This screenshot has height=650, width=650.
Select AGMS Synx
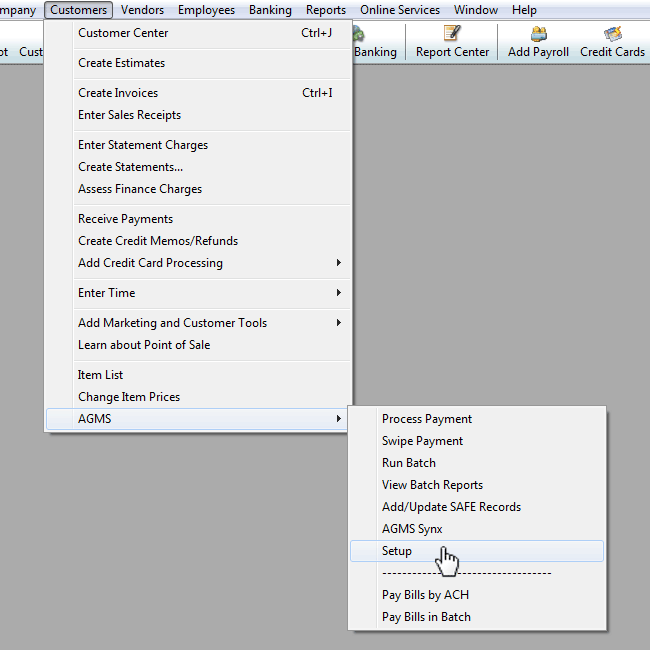click(x=477, y=529)
